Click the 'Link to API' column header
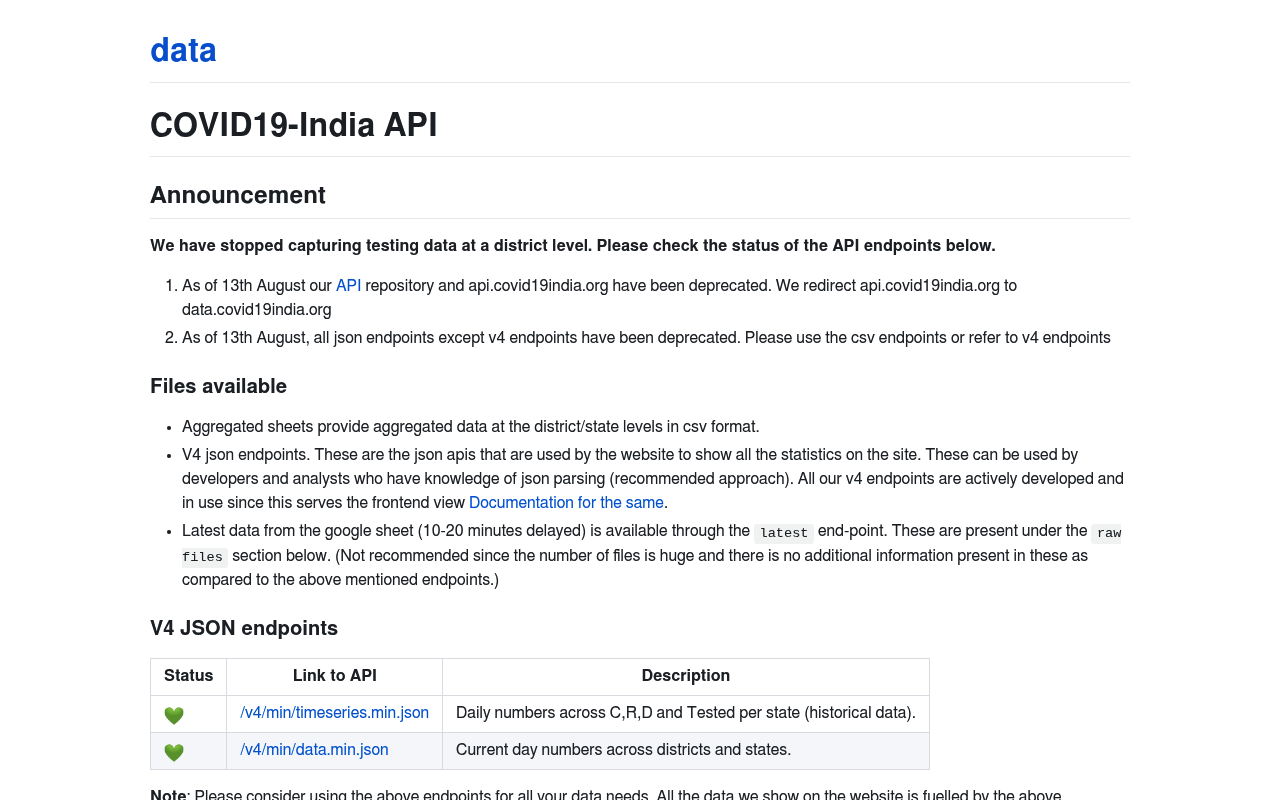 pyautogui.click(x=335, y=676)
